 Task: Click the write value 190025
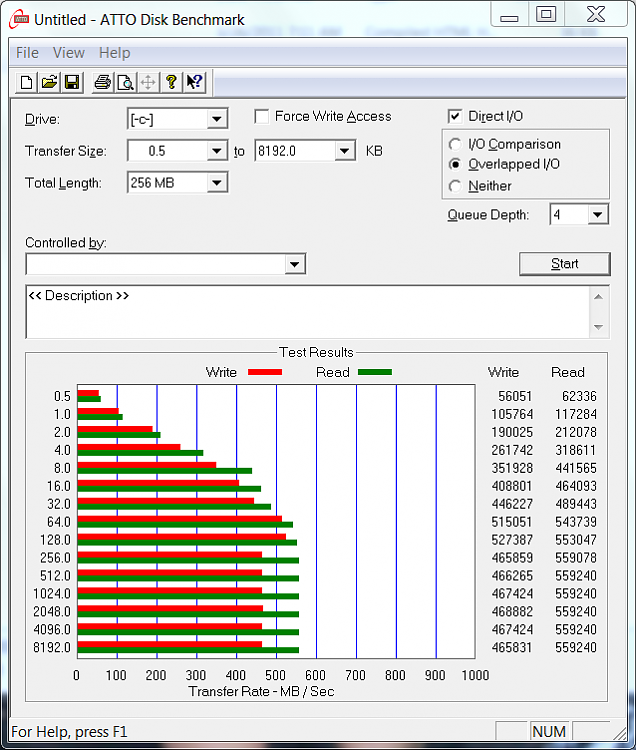pos(512,432)
